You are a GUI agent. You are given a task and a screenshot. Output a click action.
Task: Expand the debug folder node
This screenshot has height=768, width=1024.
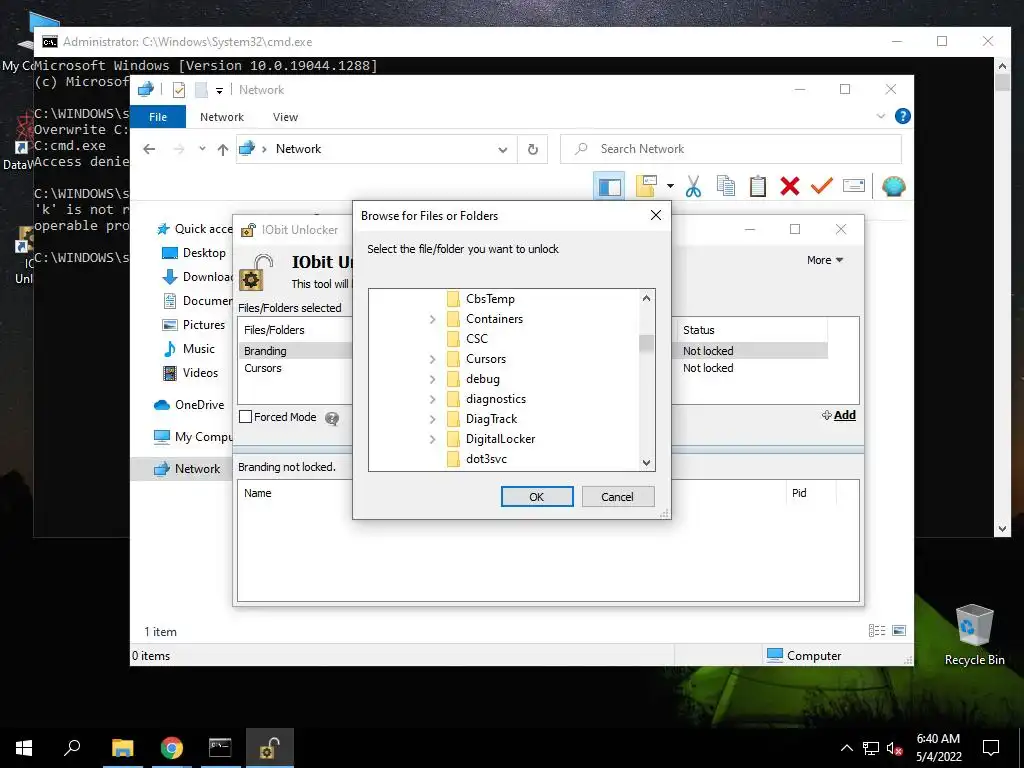(x=432, y=379)
